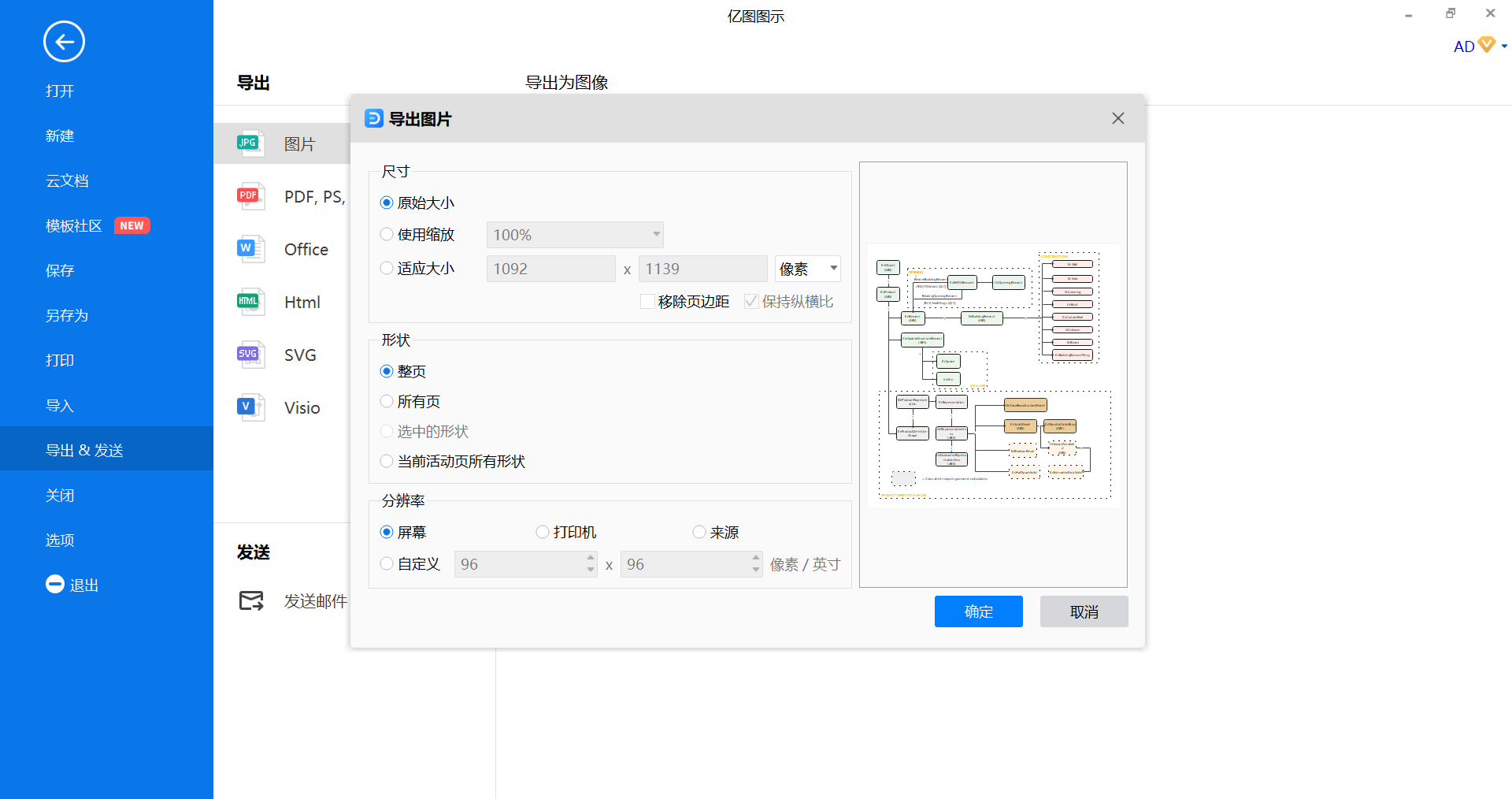Select 图片 export type label

[x=299, y=144]
